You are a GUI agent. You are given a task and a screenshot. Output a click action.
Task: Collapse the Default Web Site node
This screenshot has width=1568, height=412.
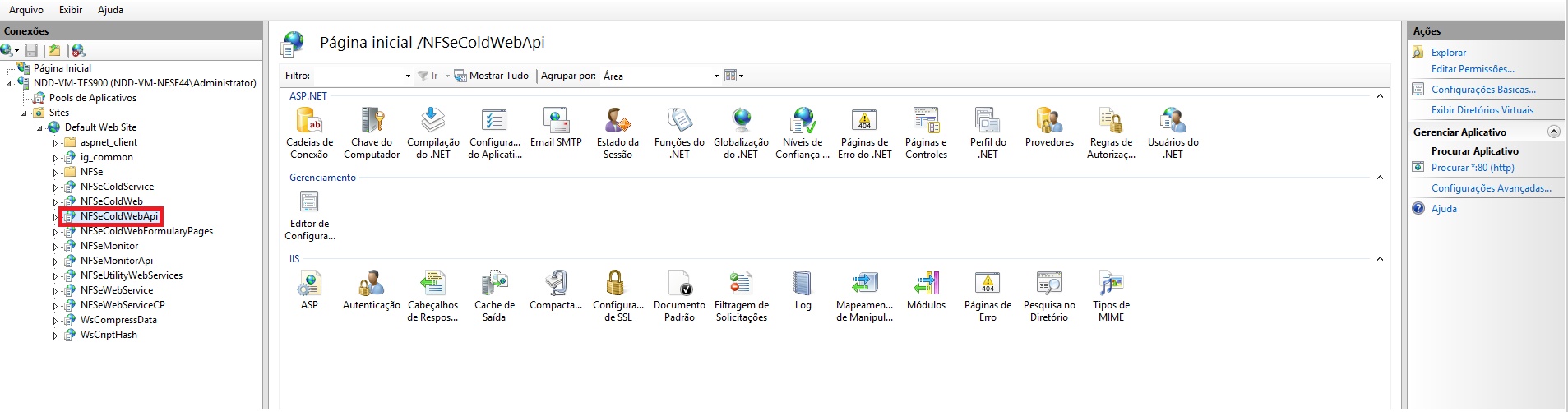pos(39,128)
